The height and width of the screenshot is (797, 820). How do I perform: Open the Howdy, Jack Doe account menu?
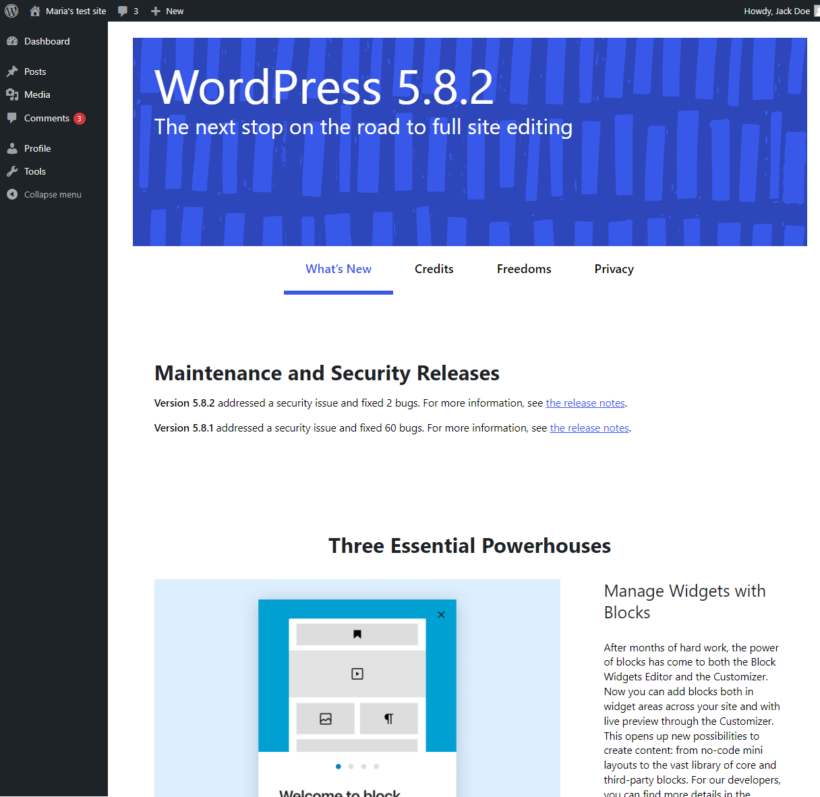point(776,10)
